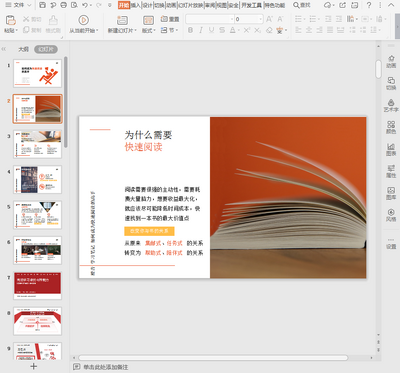Open Properties (属性) side panel
The image size is (400, 373).
point(391,171)
